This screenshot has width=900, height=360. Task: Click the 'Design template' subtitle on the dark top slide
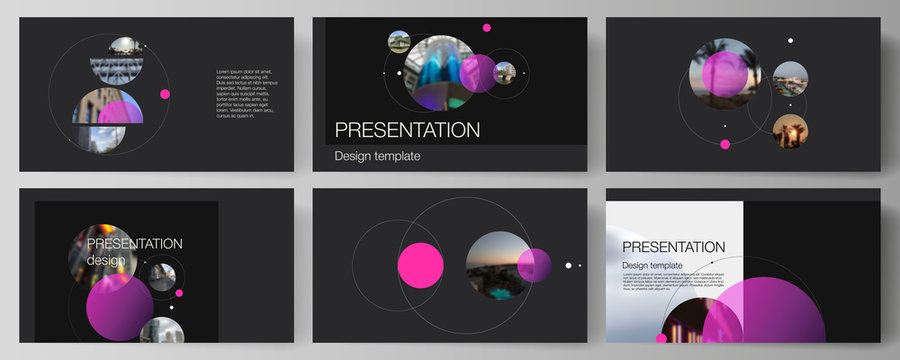pyautogui.click(x=378, y=156)
